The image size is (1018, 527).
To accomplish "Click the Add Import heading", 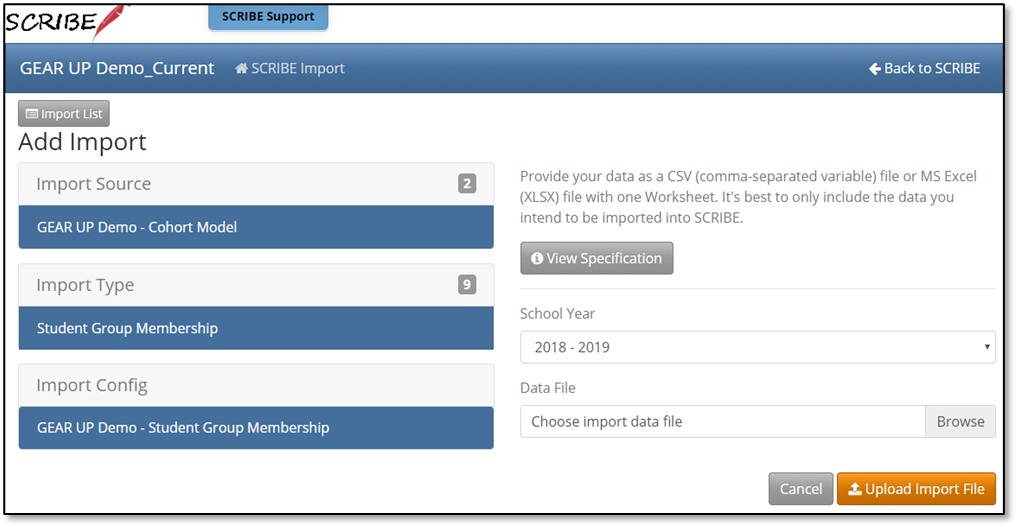I will [82, 142].
